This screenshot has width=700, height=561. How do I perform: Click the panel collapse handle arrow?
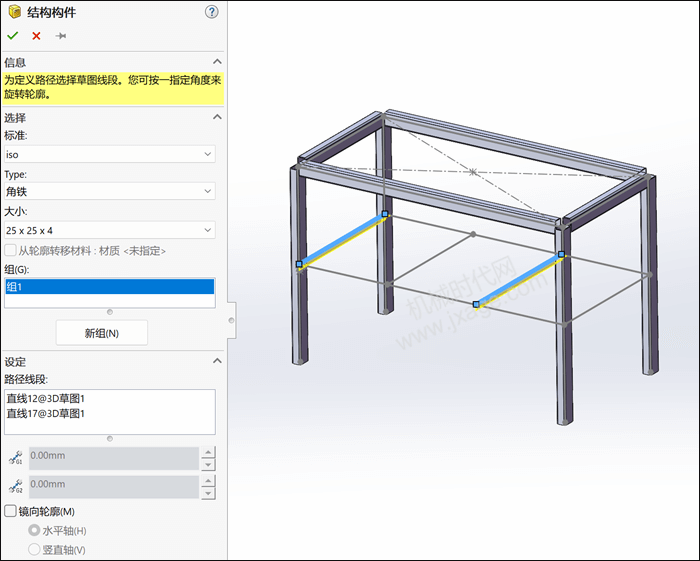(x=231, y=320)
